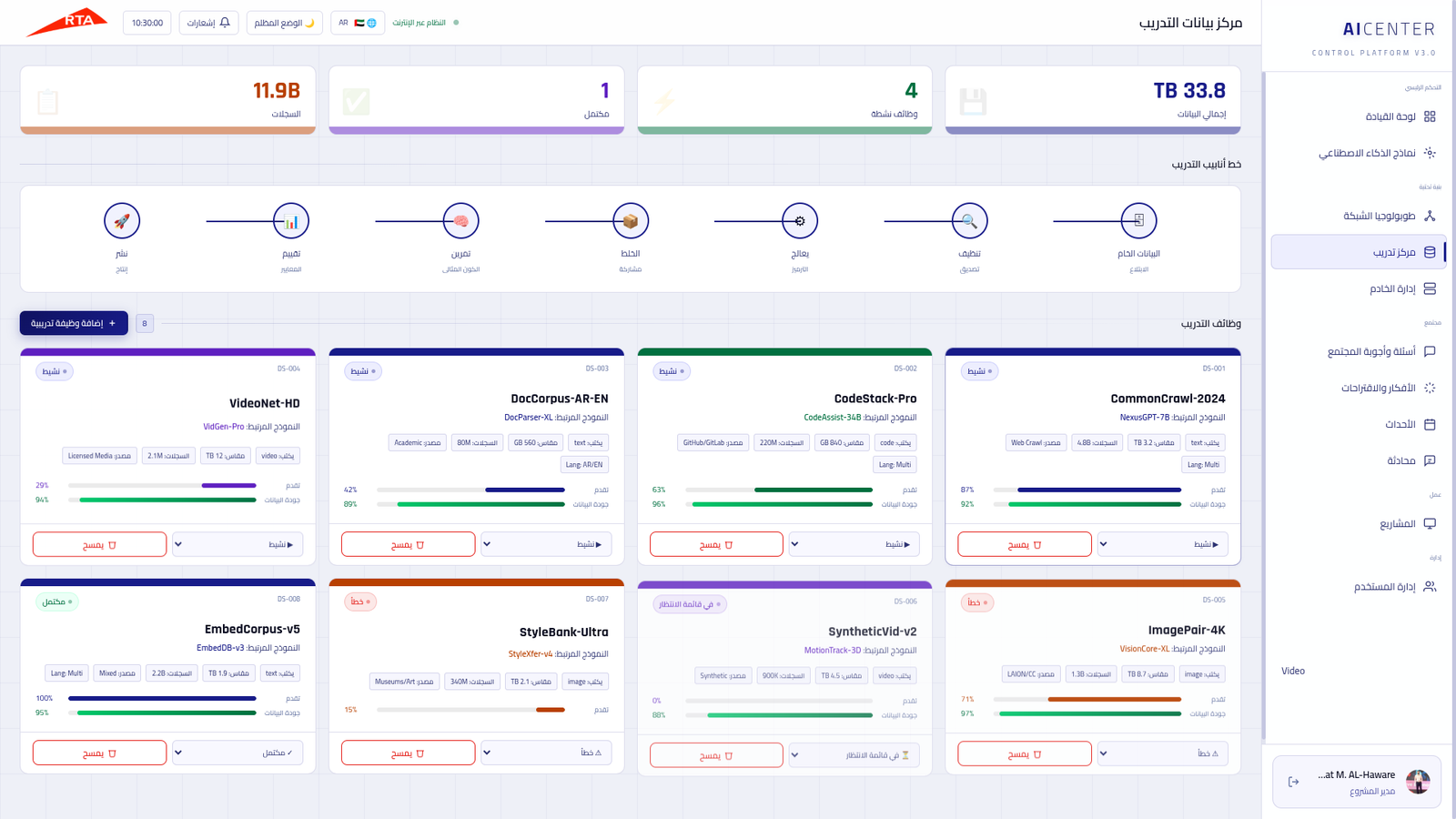
Task: Select the box mixing (الخلط) stage icon
Action: (x=631, y=221)
